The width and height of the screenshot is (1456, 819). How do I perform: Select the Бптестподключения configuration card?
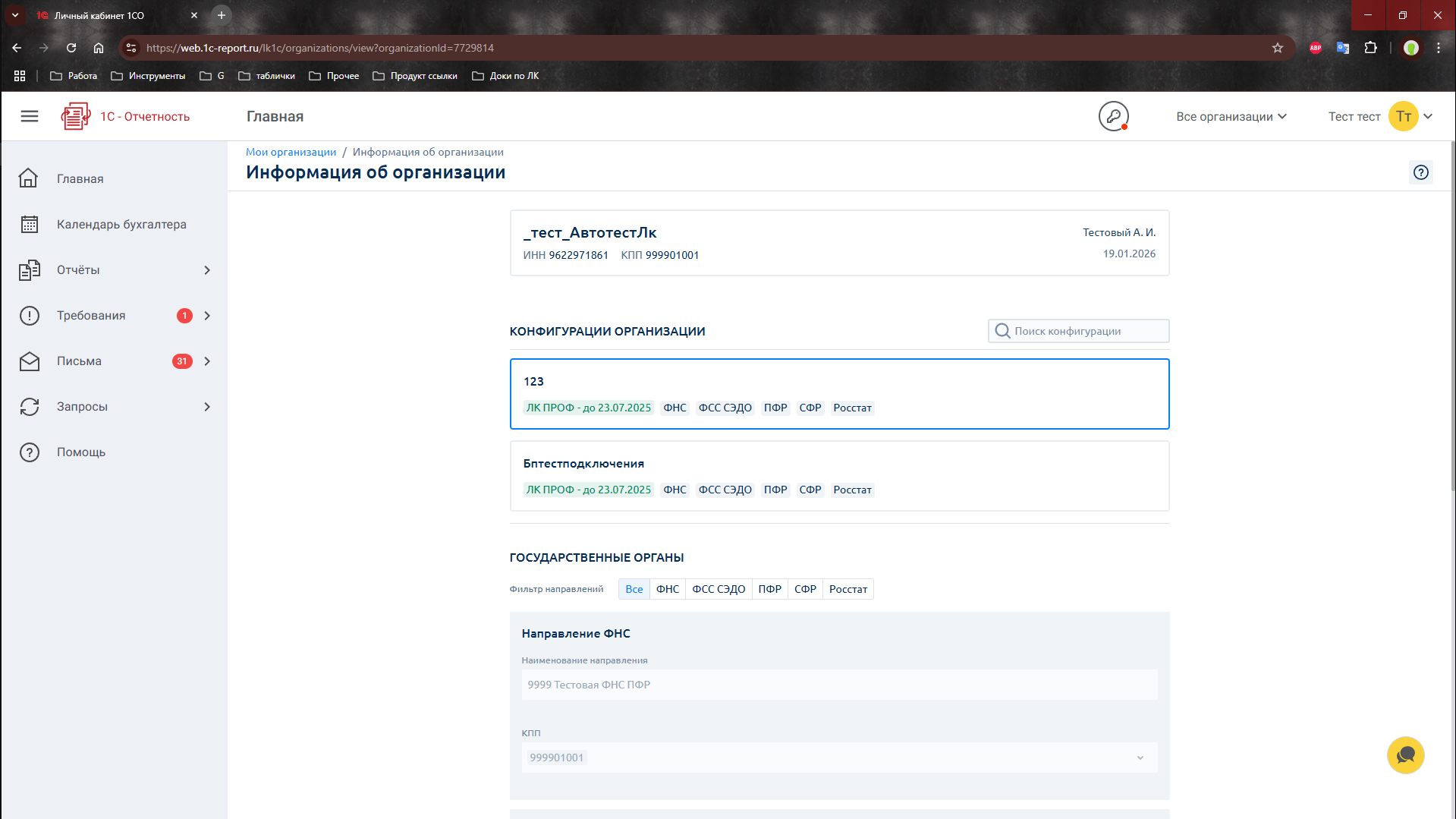pos(839,475)
